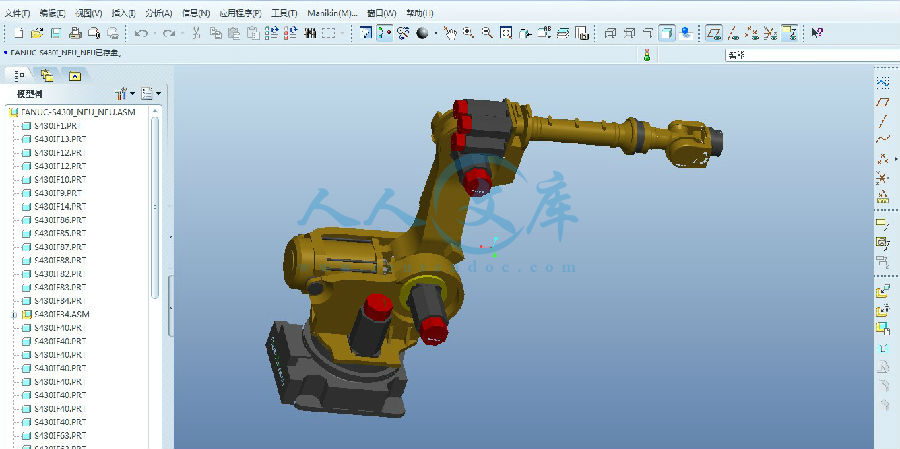This screenshot has height=449, width=900.
Task: Switch to the folder browser tab
Action: [47, 75]
